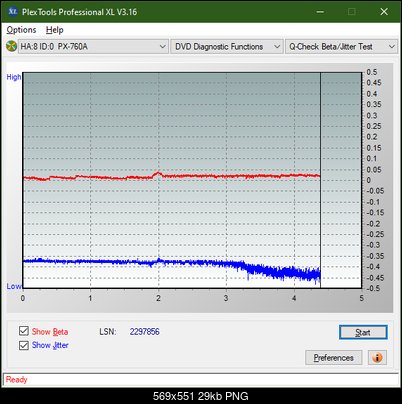The width and height of the screenshot is (402, 404).
Task: Click the vertical black end-of-scan marker line
Action: (320, 180)
